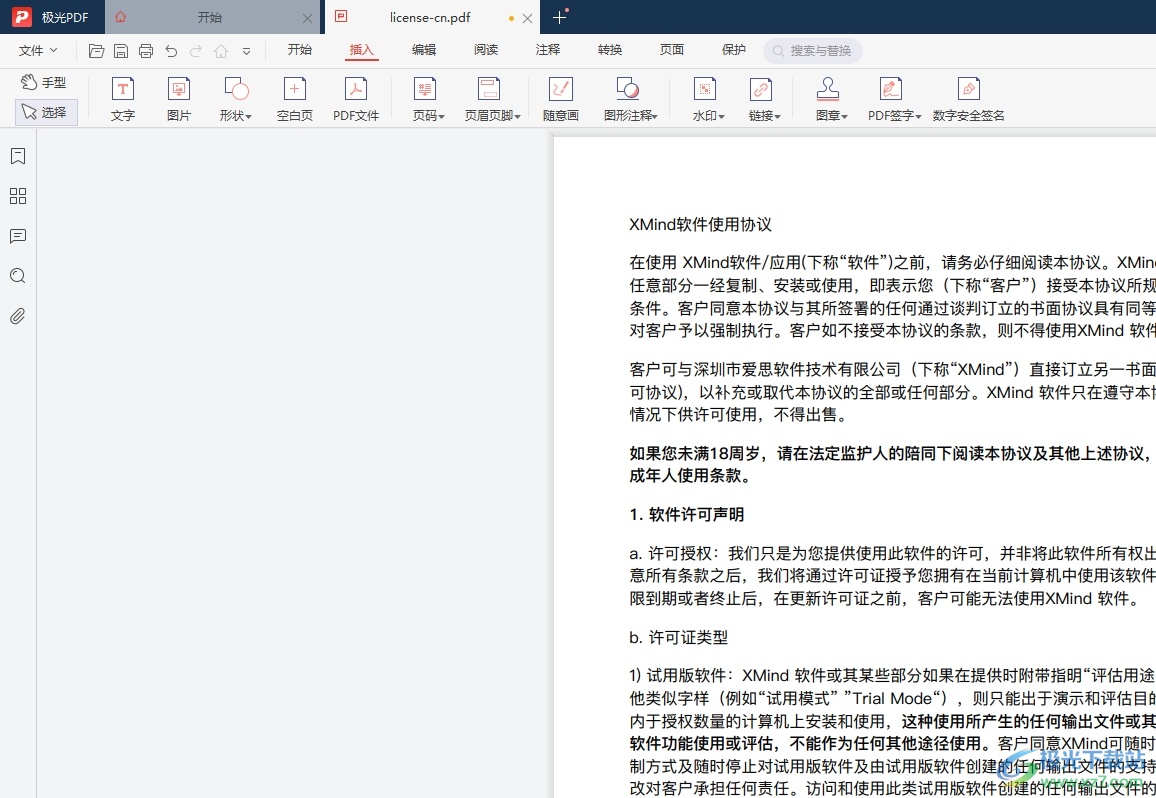Click the save document icon
This screenshot has height=798, width=1156.
tap(121, 51)
